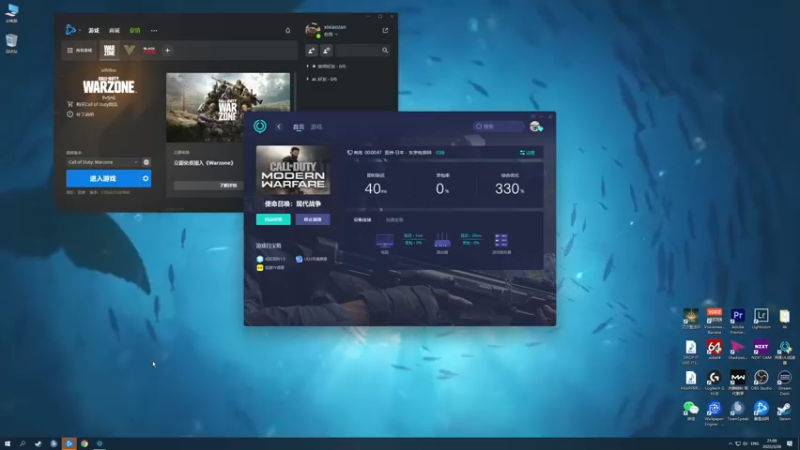
Task: Expand the second friends group showing 0/6
Action: tap(321, 79)
